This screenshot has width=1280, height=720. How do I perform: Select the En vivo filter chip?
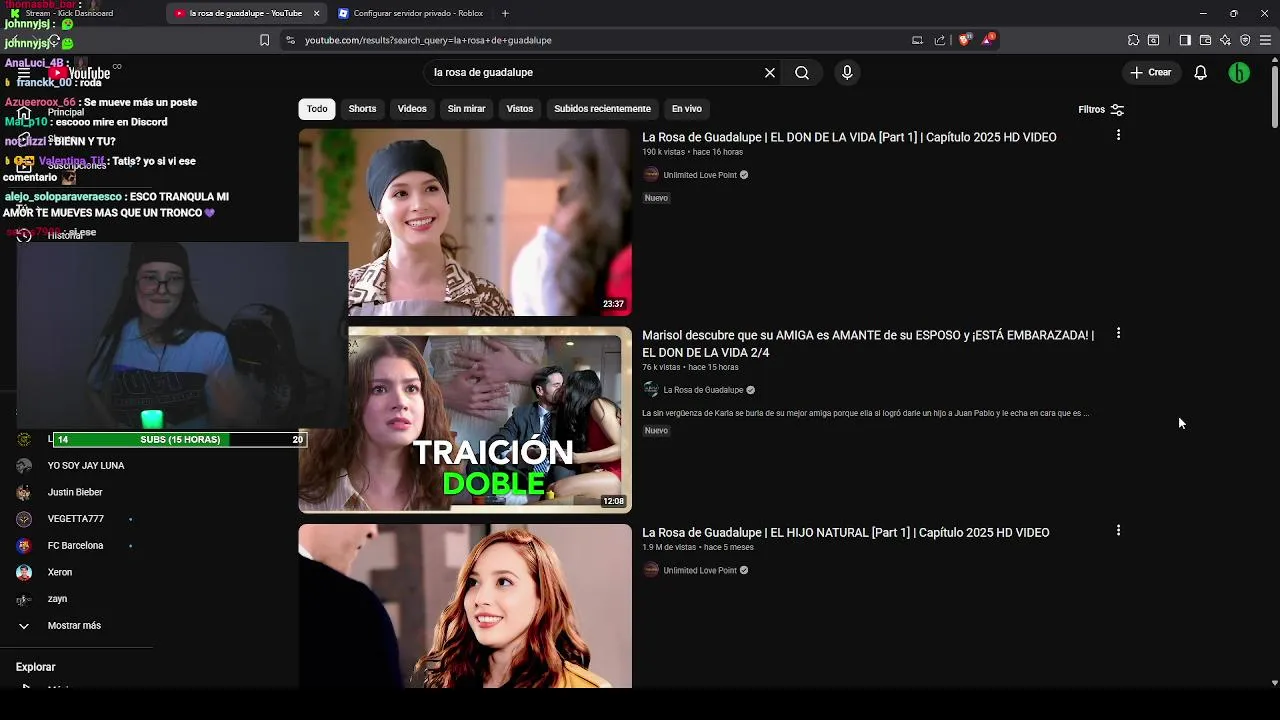click(686, 109)
